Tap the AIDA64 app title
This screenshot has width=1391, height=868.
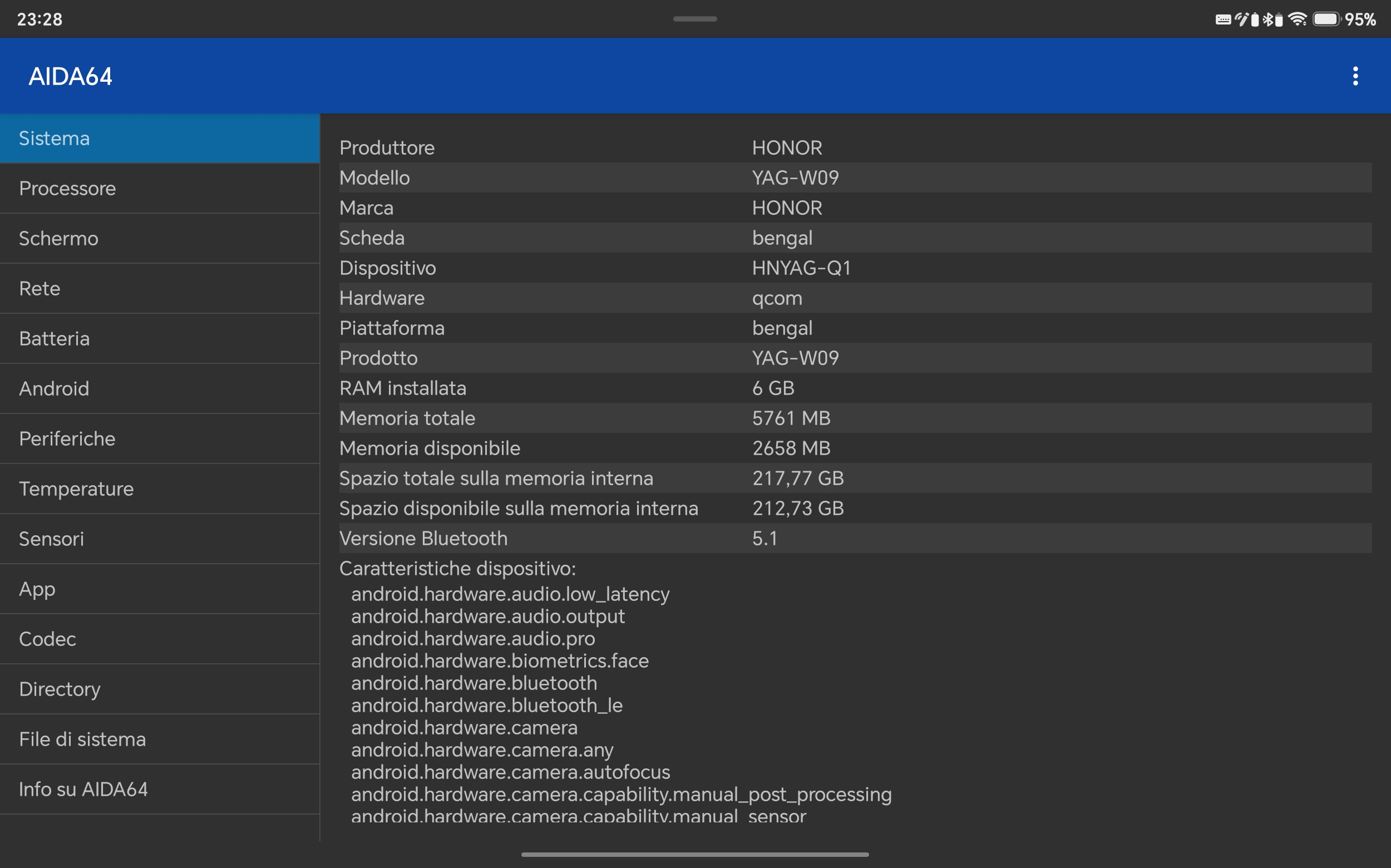tap(70, 76)
